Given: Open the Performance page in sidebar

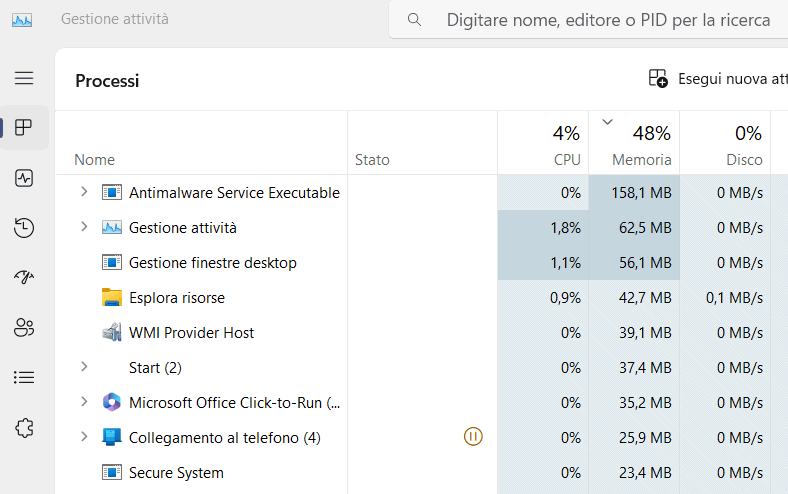Looking at the screenshot, I should coord(24,178).
